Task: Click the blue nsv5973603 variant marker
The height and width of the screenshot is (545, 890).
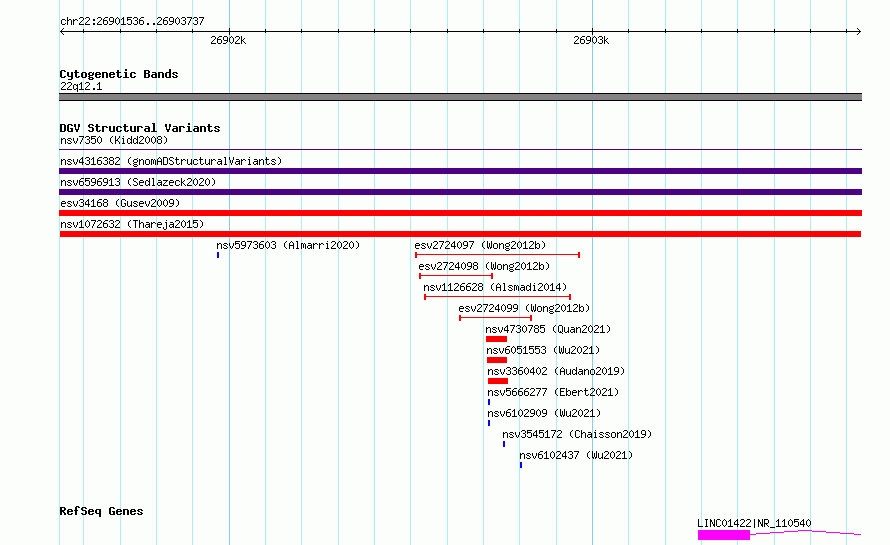Action: click(218, 255)
